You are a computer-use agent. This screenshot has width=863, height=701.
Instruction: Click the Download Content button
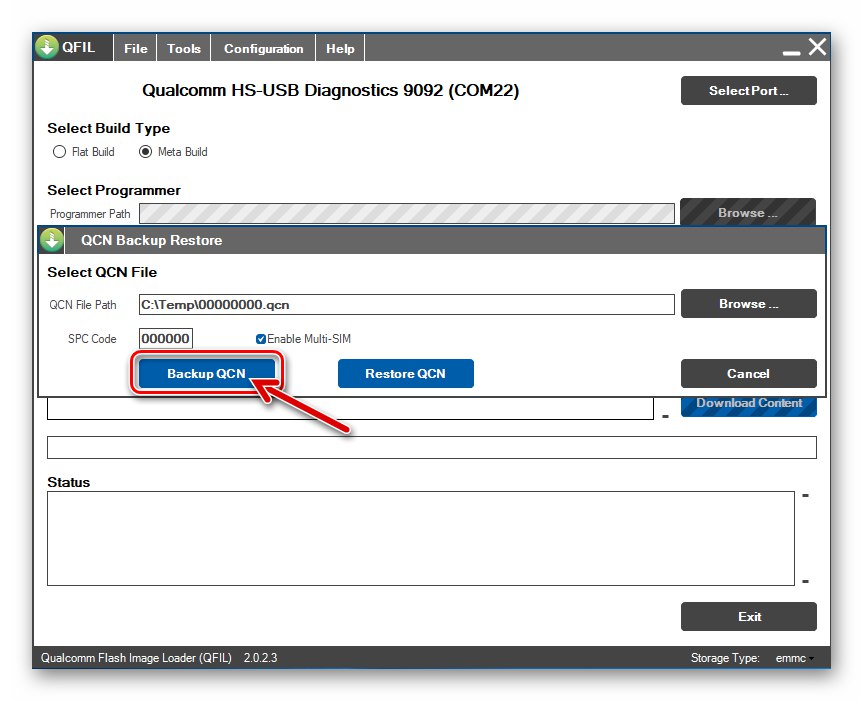click(x=749, y=406)
